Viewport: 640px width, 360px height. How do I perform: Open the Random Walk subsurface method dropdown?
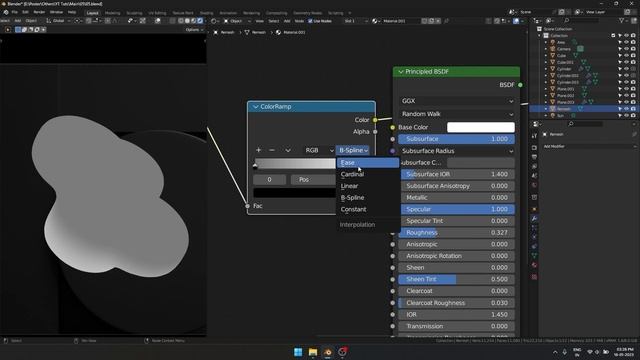click(456, 114)
